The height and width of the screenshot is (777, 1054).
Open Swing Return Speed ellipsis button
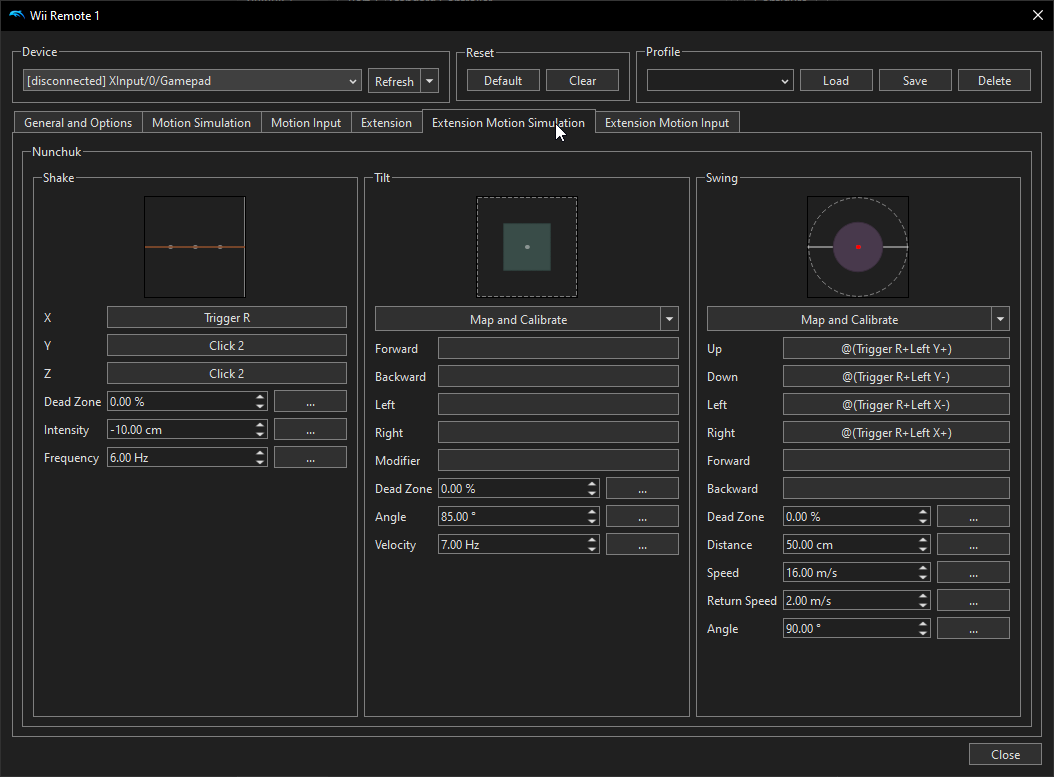click(x=973, y=601)
